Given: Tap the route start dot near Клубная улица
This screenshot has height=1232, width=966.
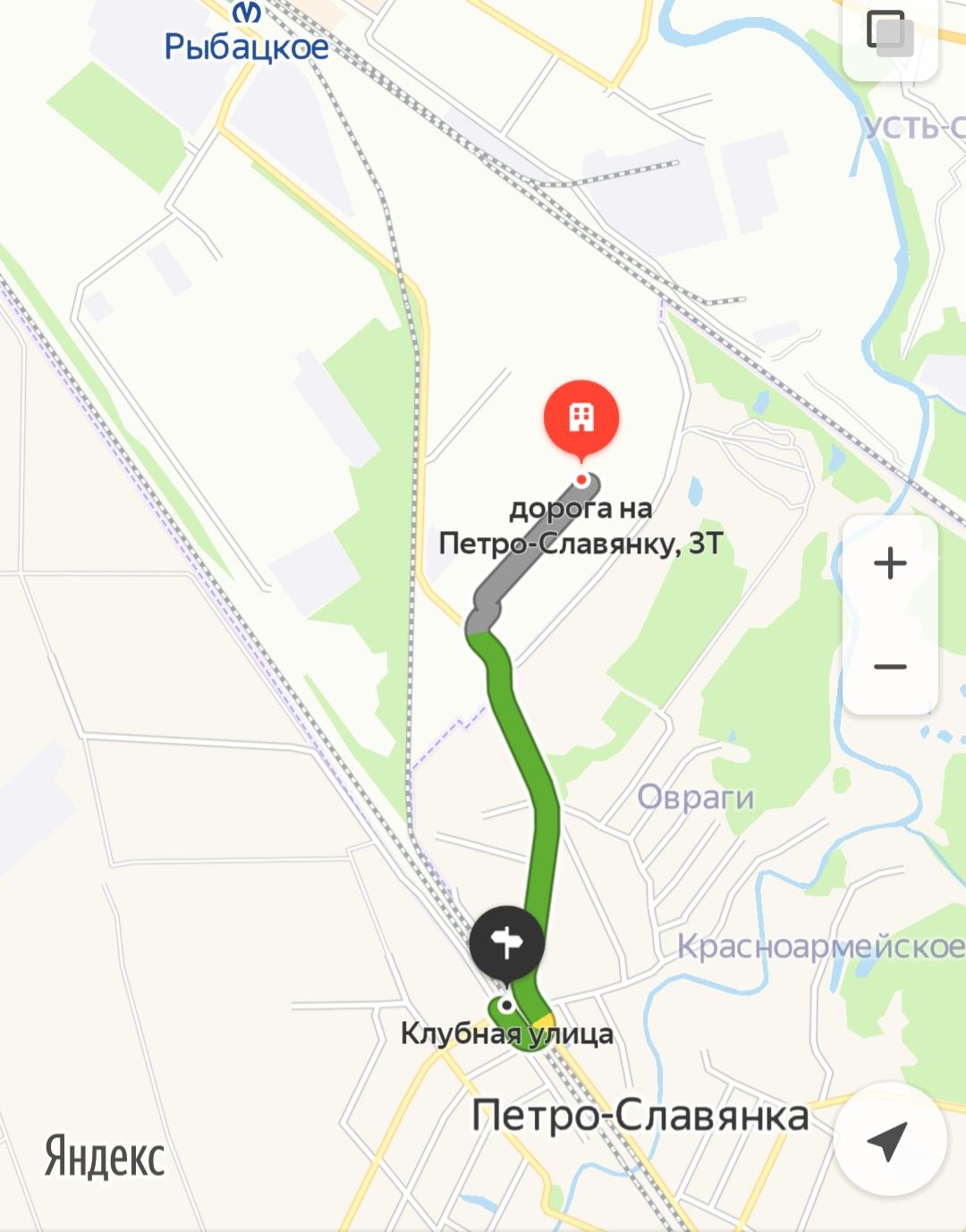Looking at the screenshot, I should point(507,1006).
